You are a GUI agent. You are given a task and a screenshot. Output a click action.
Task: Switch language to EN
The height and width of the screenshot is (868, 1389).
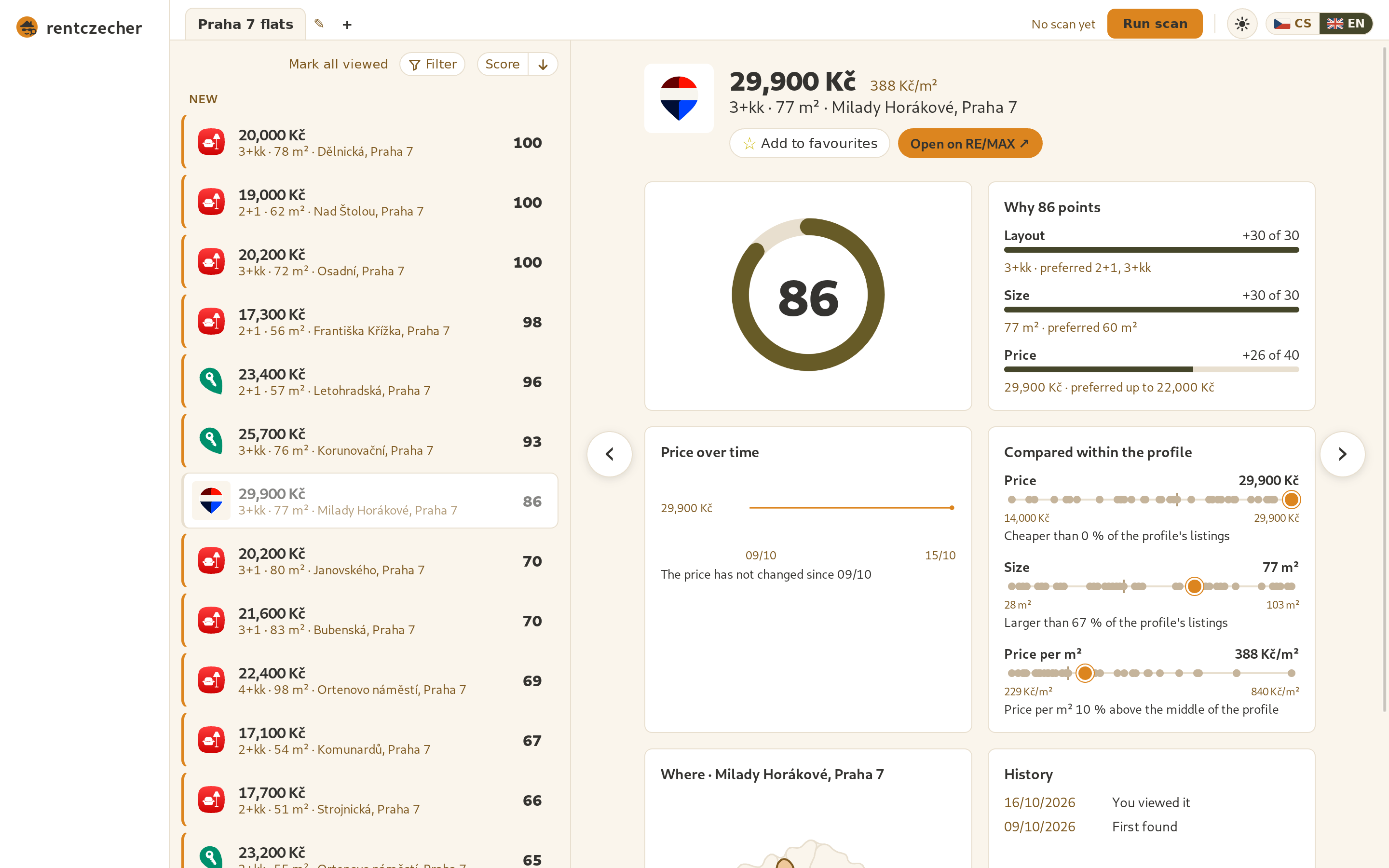click(1346, 24)
